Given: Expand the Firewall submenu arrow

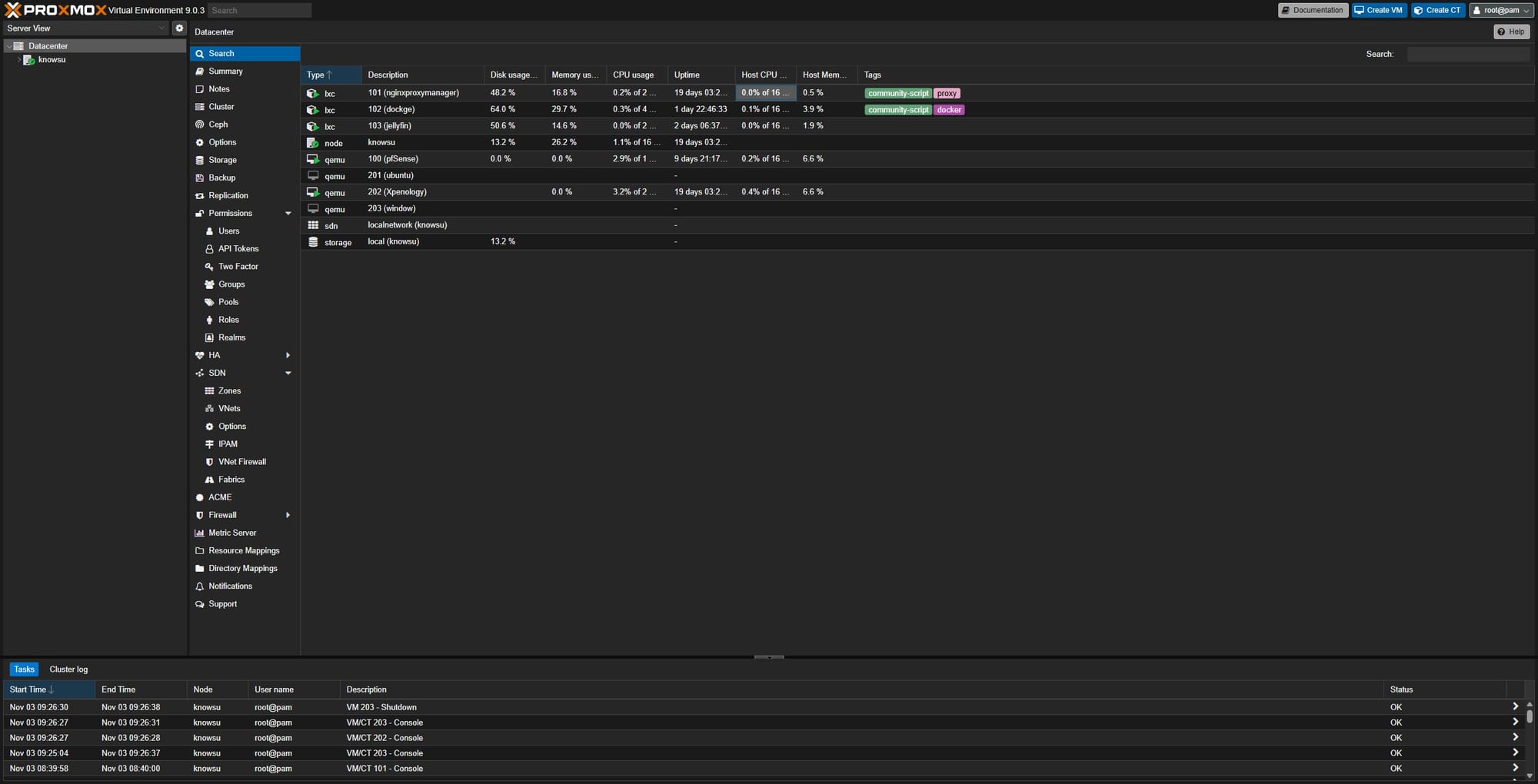Looking at the screenshot, I should tap(288, 515).
